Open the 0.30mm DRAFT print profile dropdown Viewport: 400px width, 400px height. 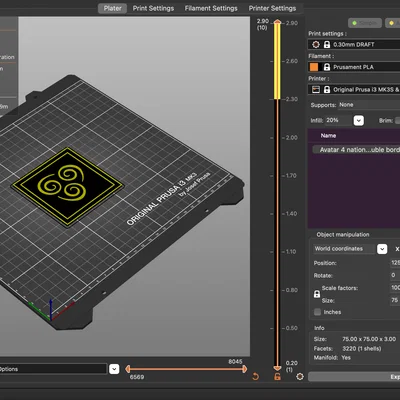click(x=354, y=44)
